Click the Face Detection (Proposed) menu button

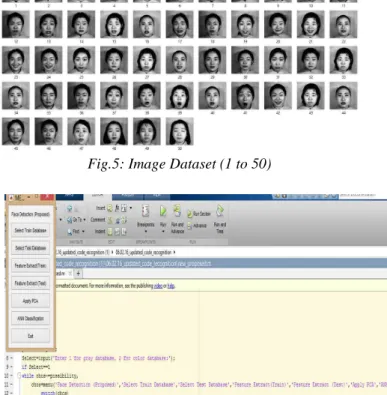point(30,214)
